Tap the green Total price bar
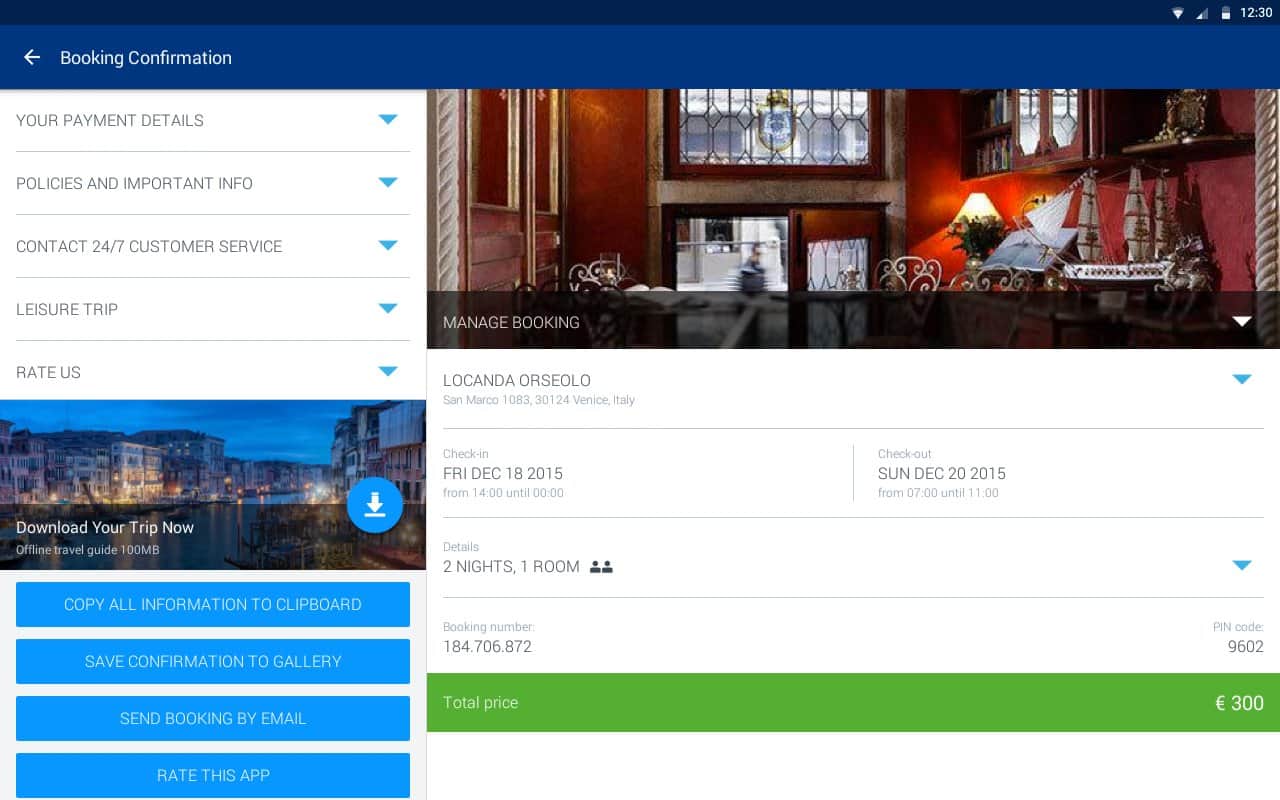The image size is (1280, 800). click(852, 703)
